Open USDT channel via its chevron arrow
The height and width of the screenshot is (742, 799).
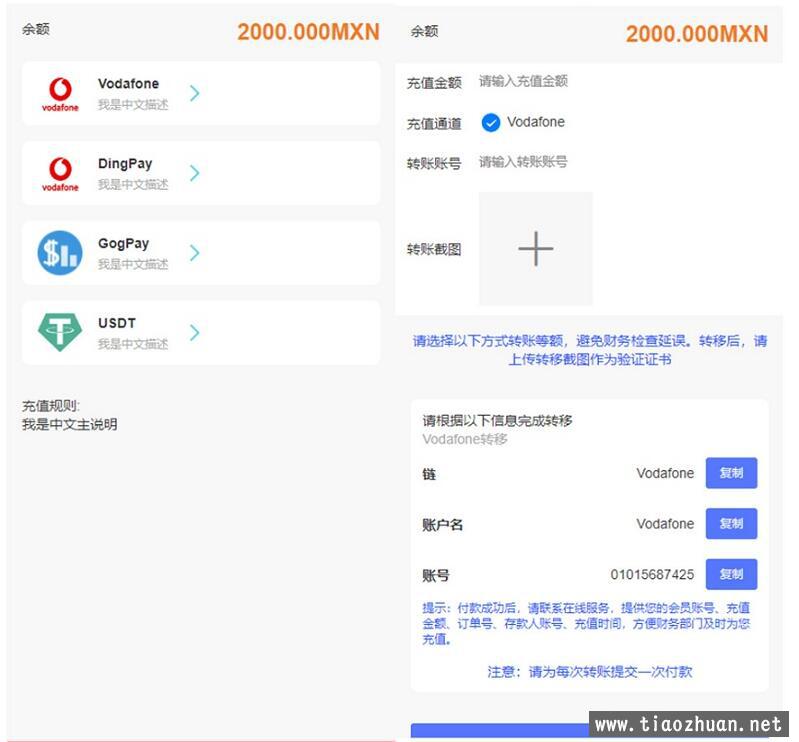pos(195,333)
